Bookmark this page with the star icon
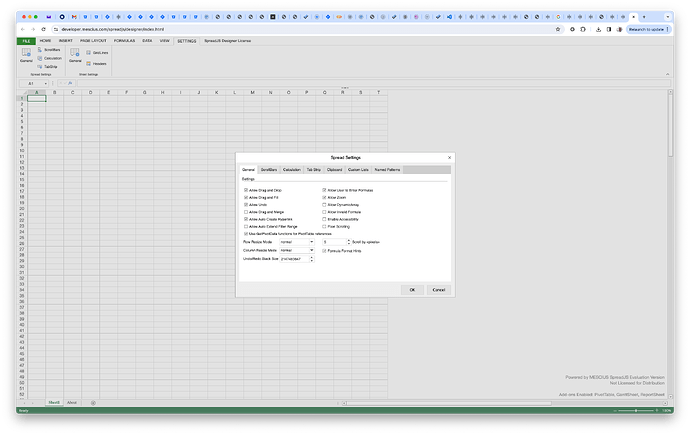The height and width of the screenshot is (435, 690). tap(558, 29)
